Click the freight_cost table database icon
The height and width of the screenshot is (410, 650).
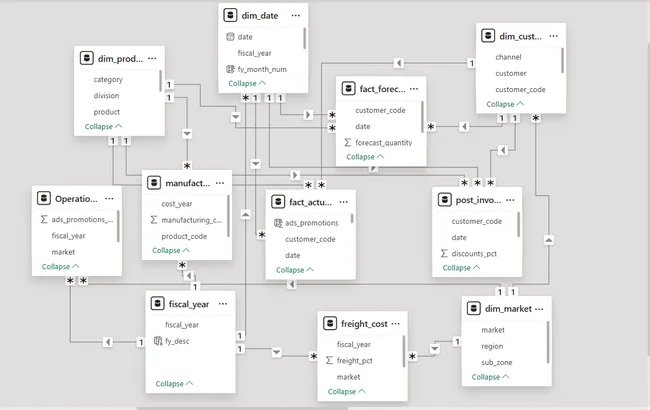click(330, 323)
